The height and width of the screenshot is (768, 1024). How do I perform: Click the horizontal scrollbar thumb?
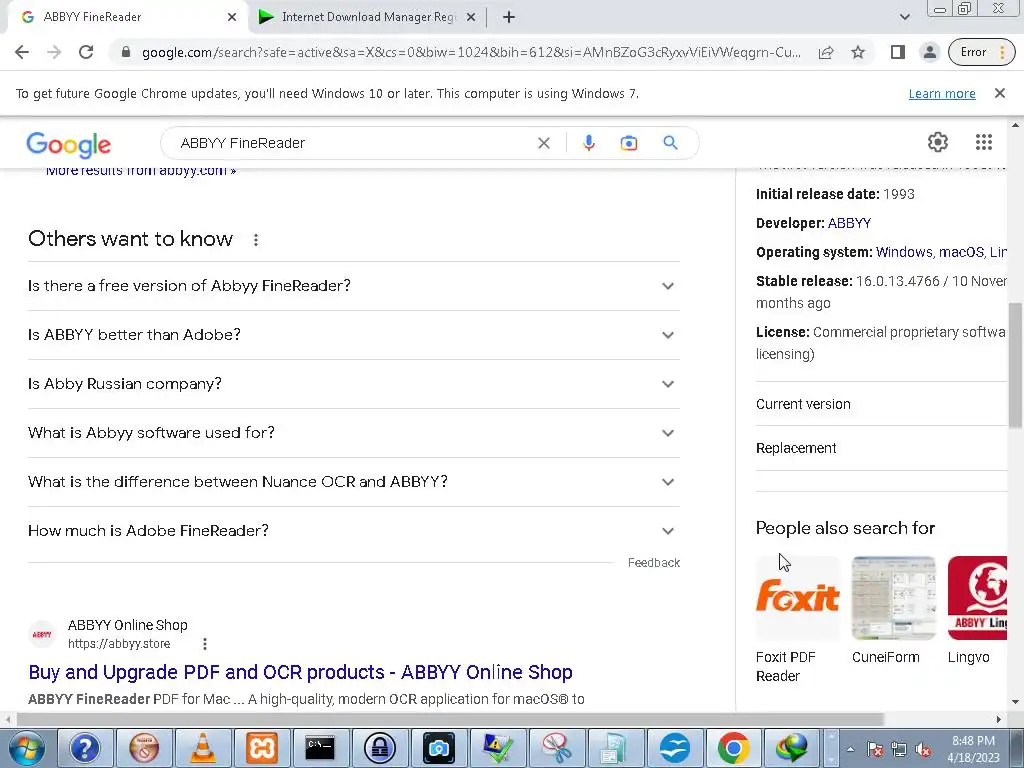tap(449, 720)
